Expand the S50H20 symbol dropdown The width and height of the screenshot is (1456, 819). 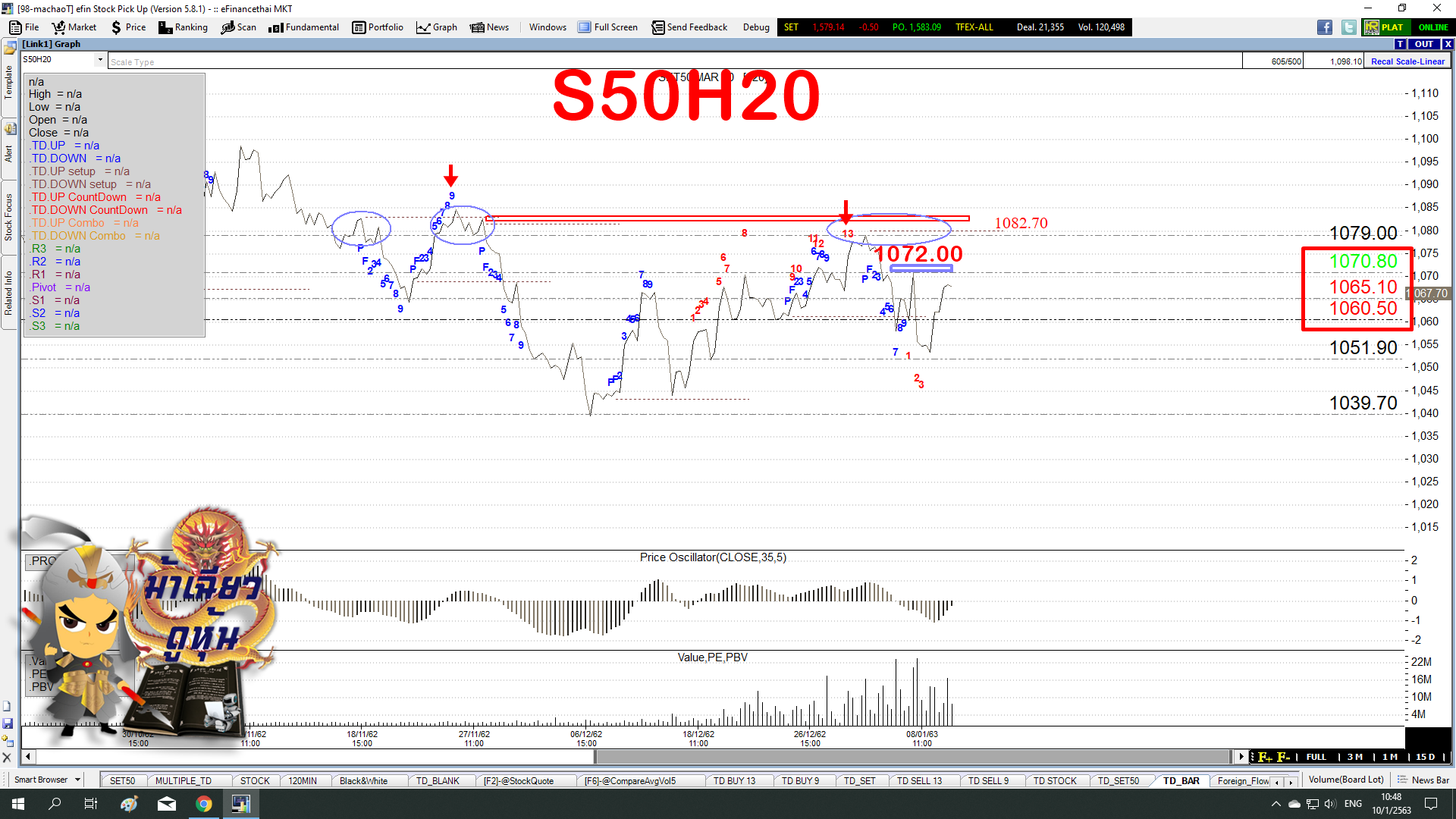coord(100,59)
